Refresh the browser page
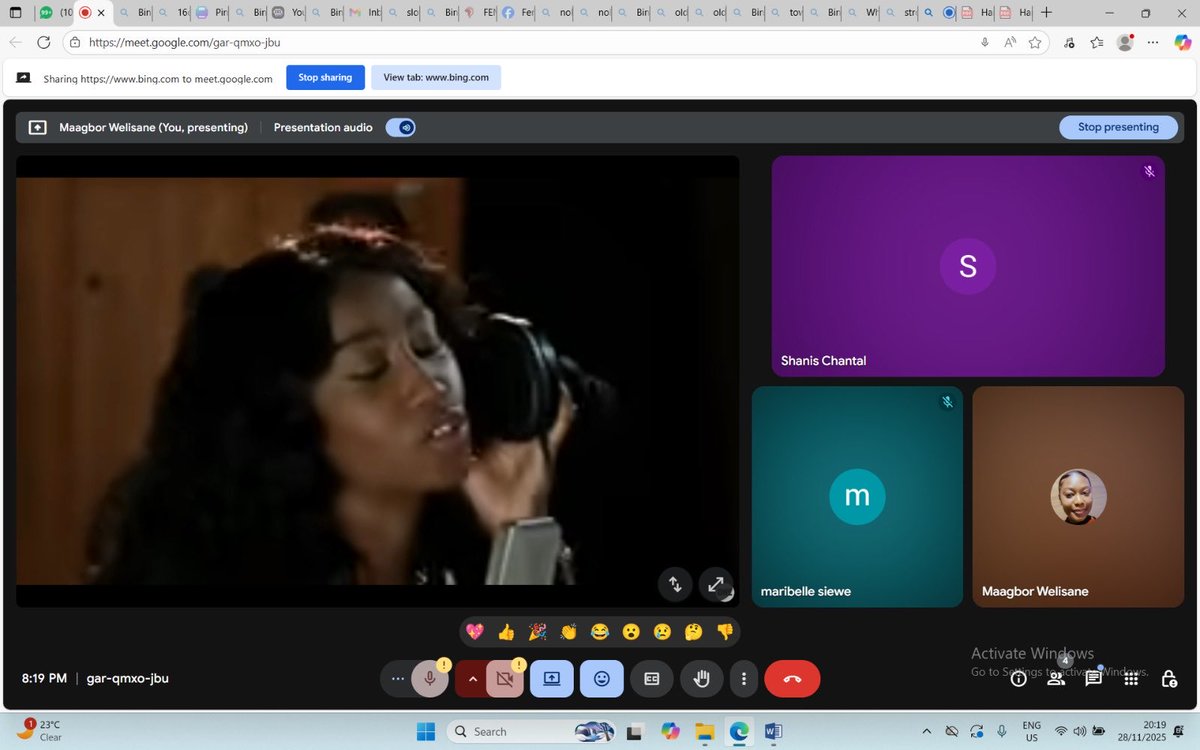1200x750 pixels. coord(43,43)
